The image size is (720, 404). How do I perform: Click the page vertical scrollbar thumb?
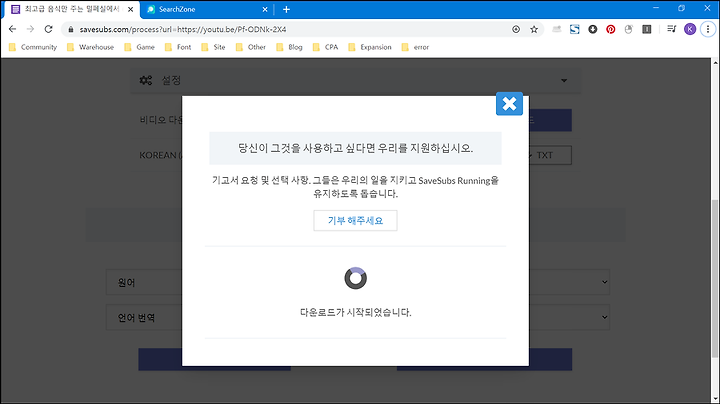(x=715, y=278)
